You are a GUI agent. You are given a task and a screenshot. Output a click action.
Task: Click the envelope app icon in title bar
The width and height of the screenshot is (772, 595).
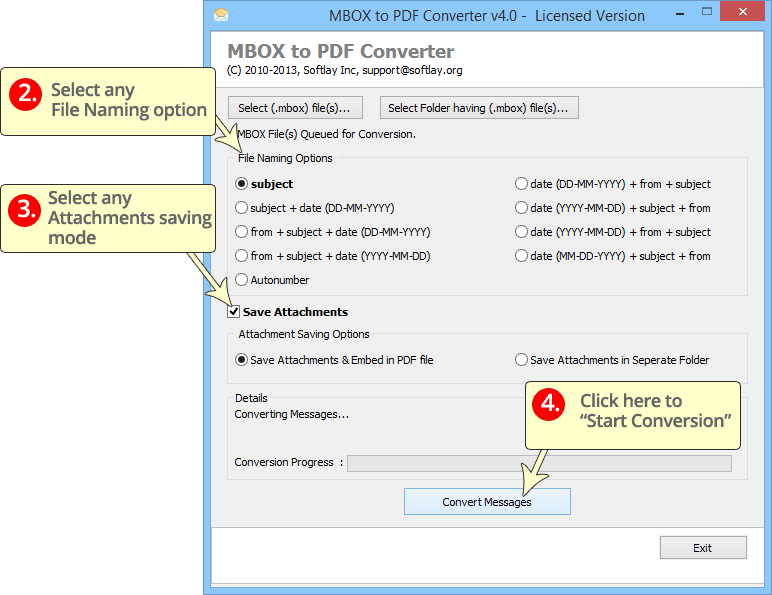pyautogui.click(x=221, y=15)
